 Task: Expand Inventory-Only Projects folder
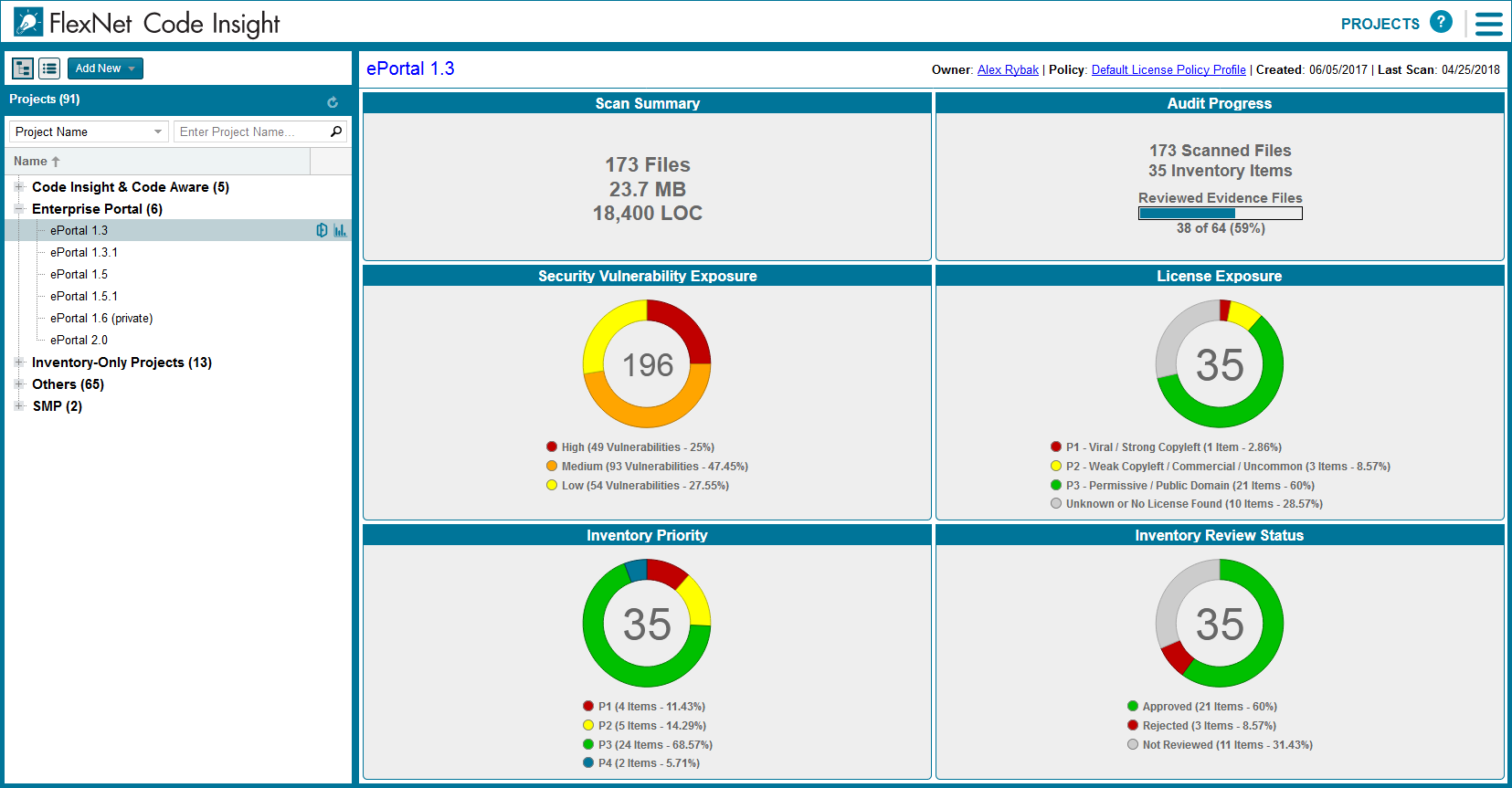(18, 362)
